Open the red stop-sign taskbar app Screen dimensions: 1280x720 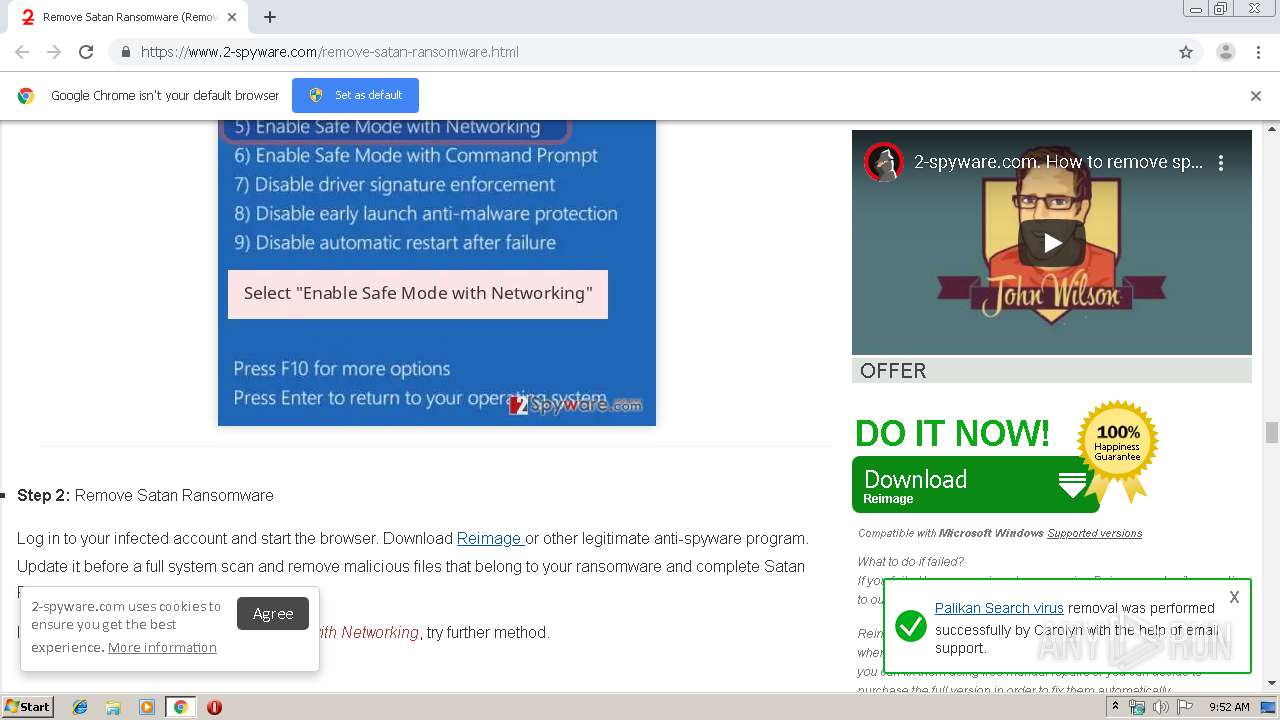pos(214,707)
